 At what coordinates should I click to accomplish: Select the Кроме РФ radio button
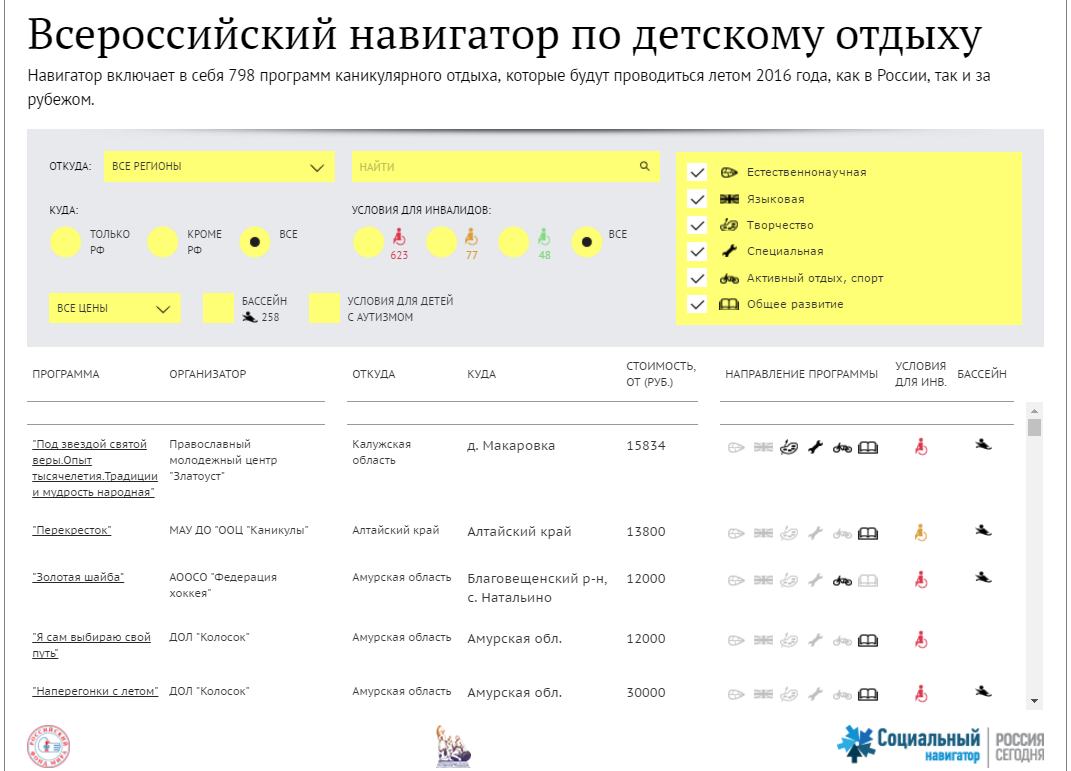click(163, 242)
